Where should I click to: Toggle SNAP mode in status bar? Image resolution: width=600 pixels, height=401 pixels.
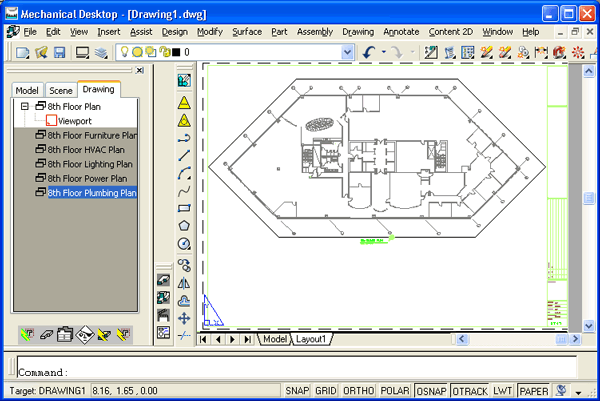tap(297, 390)
